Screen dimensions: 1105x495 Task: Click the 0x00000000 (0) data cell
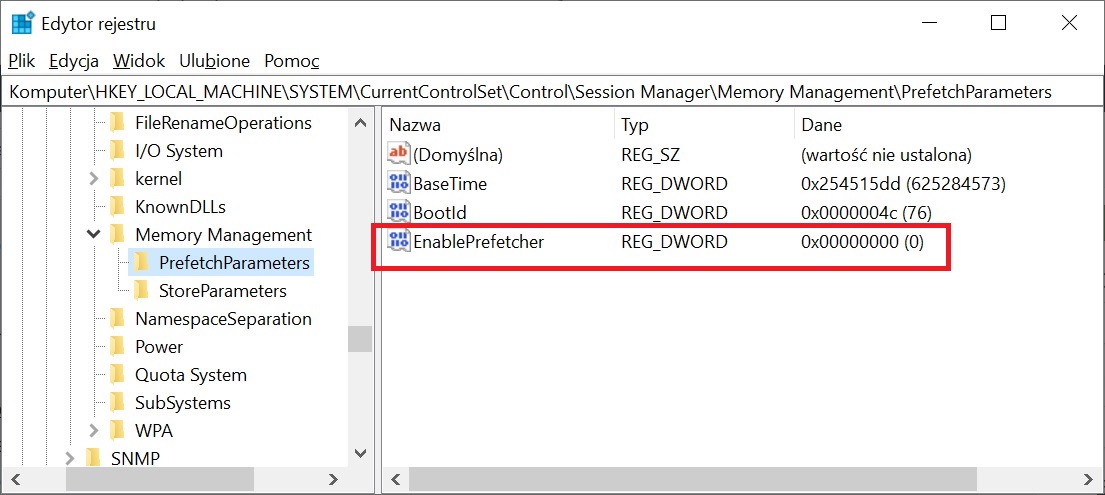(862, 242)
